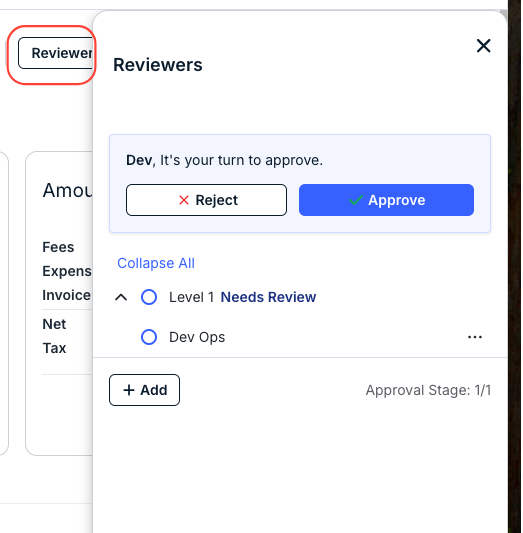Click the Fees row in Amounts card
Screen dimensions: 523x533
coord(58,247)
